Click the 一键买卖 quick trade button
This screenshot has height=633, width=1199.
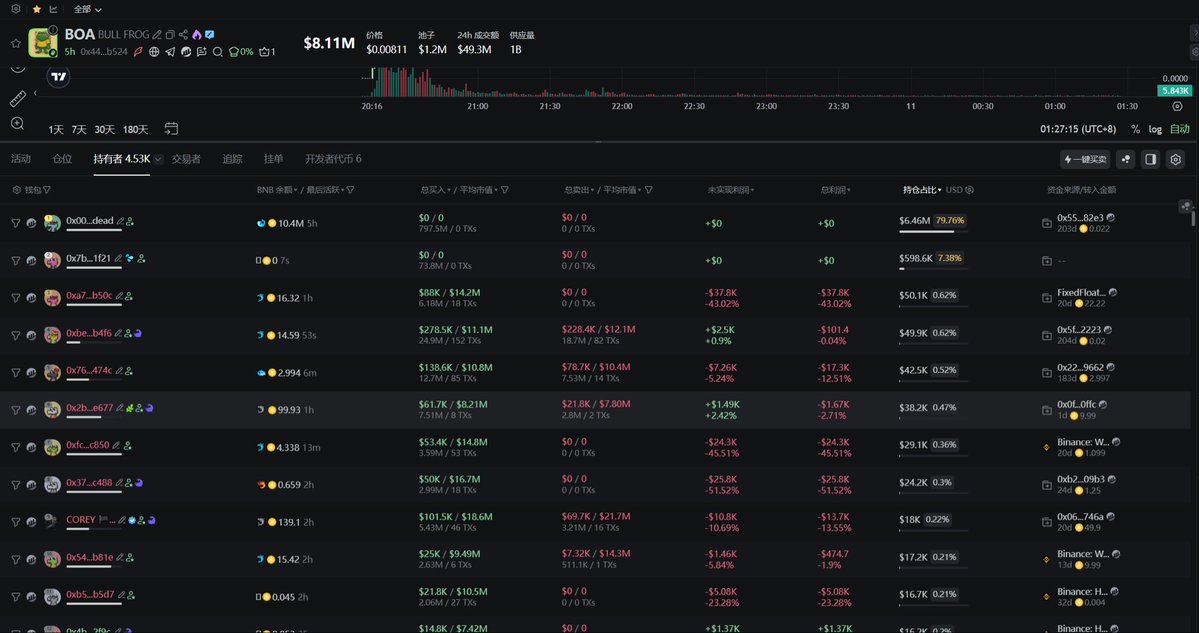(1085, 159)
